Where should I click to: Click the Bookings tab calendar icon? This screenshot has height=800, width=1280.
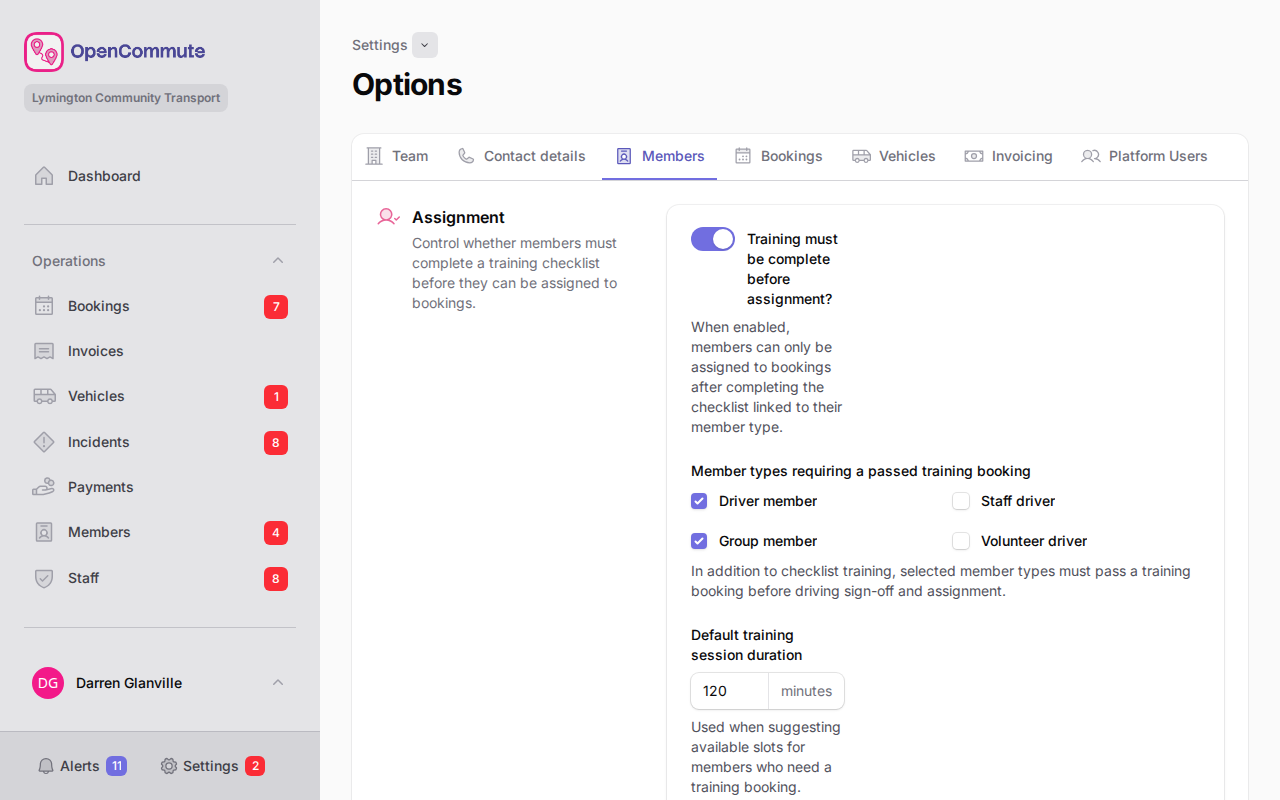tap(743, 156)
